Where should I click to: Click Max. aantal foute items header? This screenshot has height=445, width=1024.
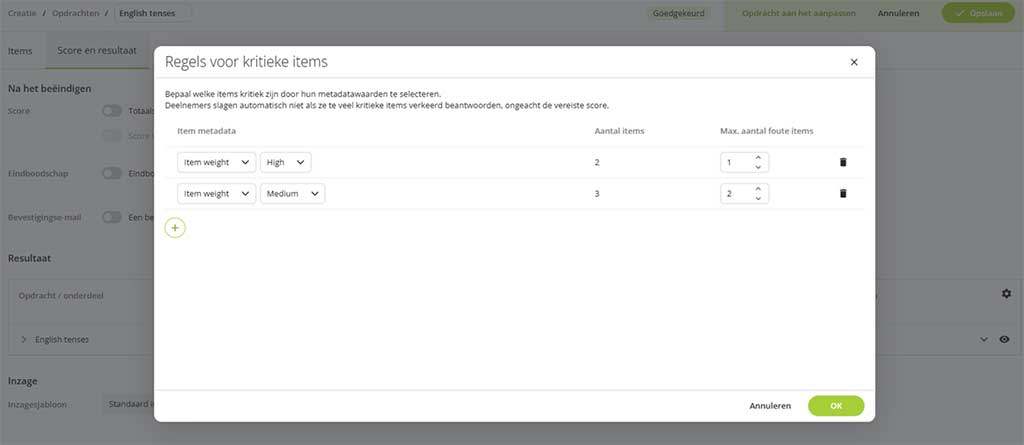coord(766,131)
